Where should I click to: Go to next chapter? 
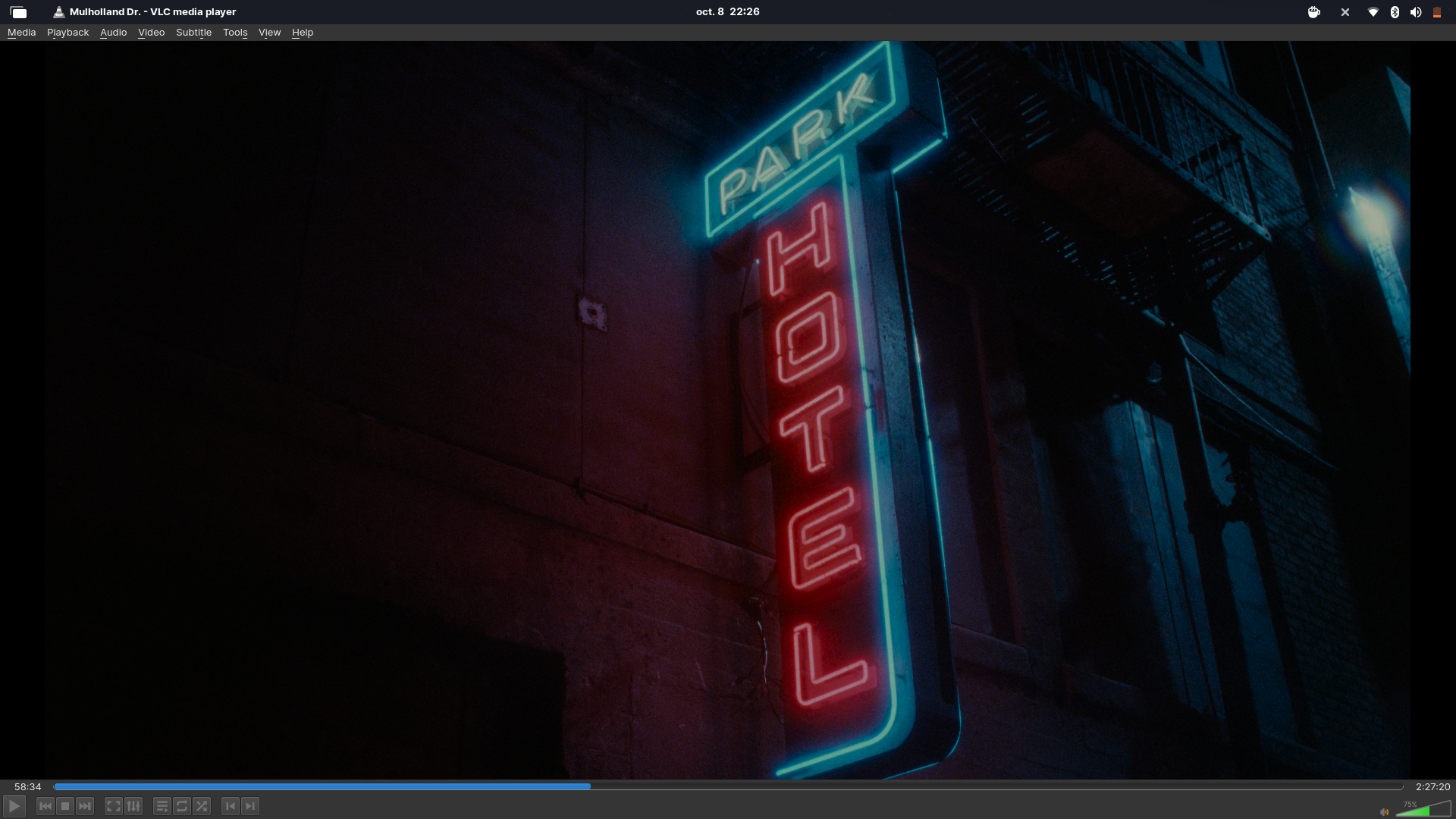coord(250,806)
